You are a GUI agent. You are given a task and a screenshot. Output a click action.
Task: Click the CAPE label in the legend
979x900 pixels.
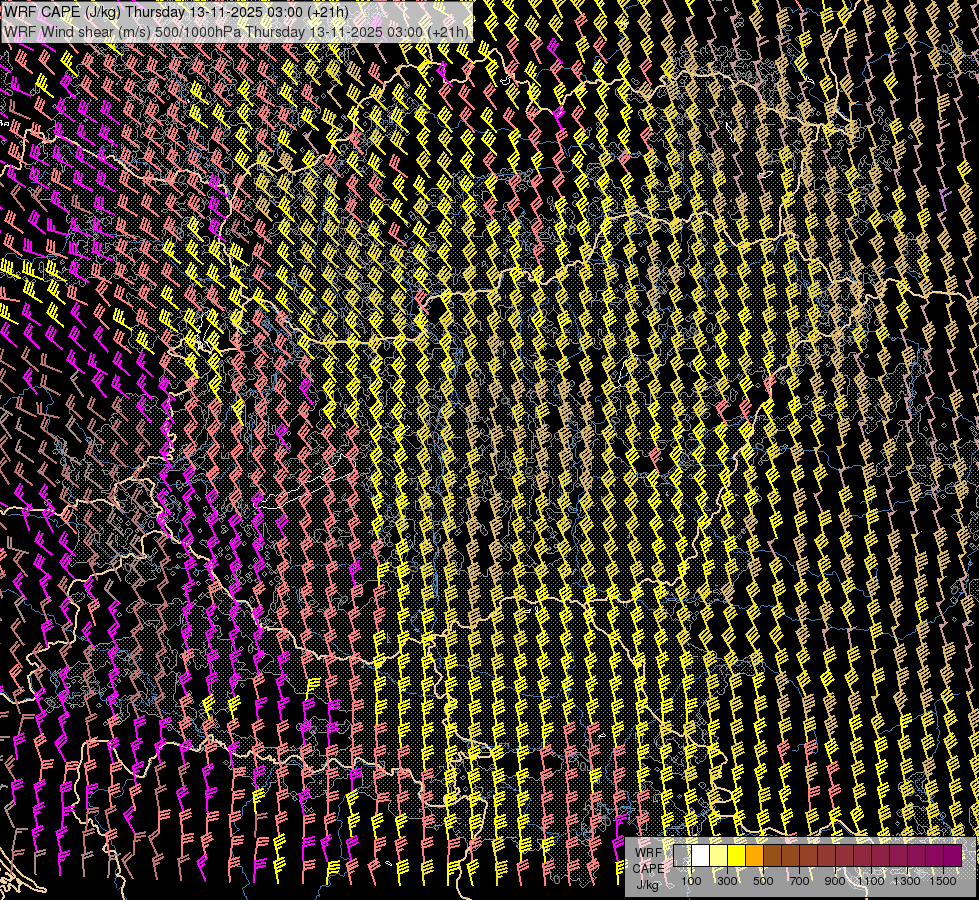click(648, 868)
